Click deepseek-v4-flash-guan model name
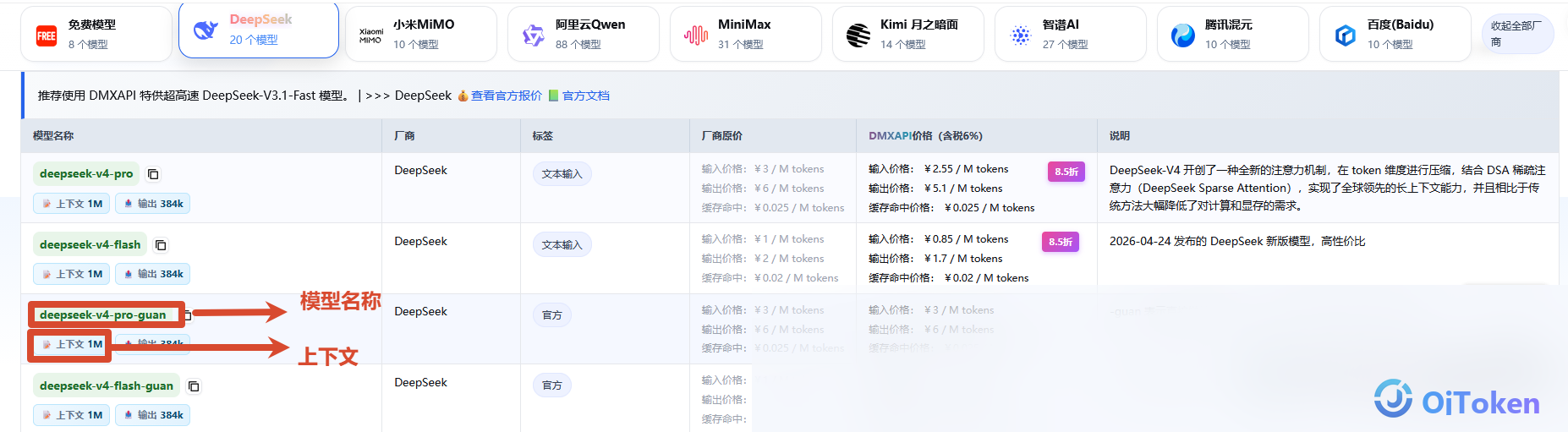The width and height of the screenshot is (1568, 432). point(107,386)
